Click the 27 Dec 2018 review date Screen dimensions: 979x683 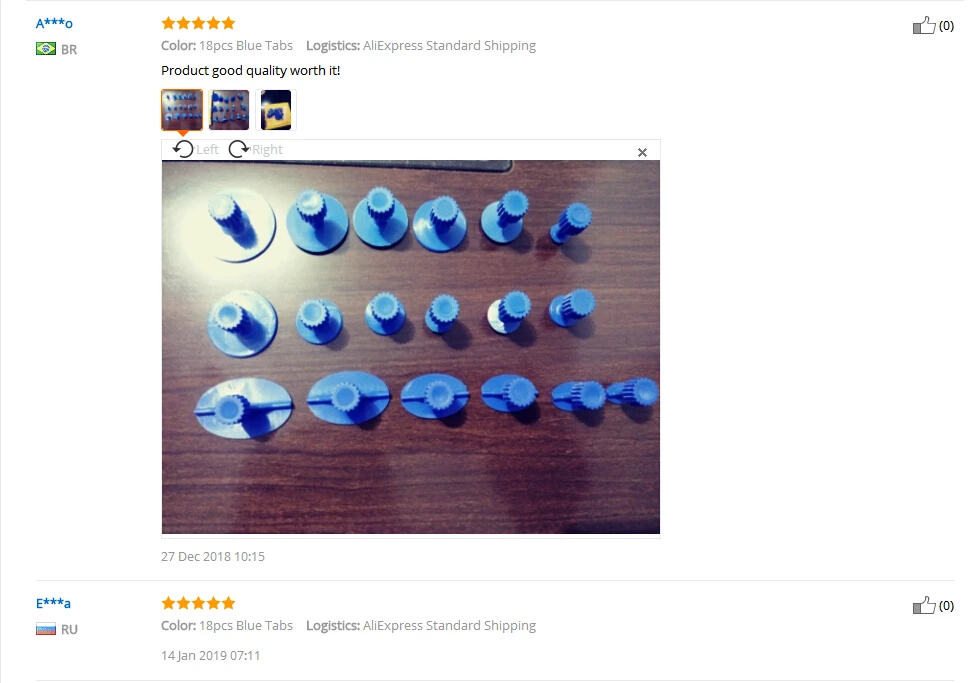click(213, 556)
